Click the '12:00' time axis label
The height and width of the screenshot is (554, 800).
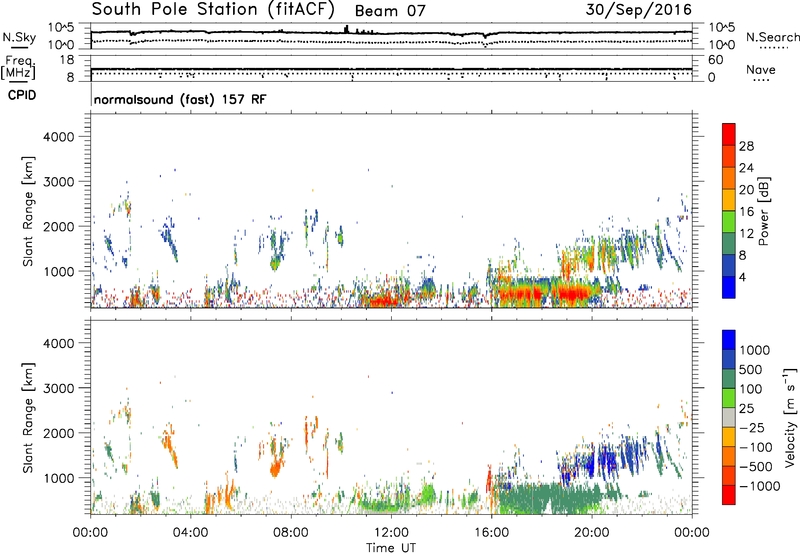click(x=391, y=533)
